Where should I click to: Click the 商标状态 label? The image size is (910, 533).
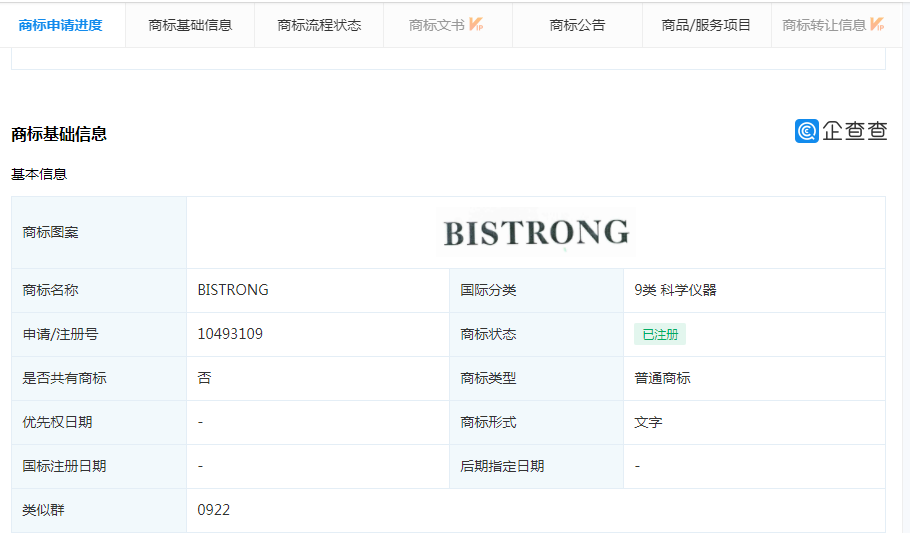pos(488,334)
